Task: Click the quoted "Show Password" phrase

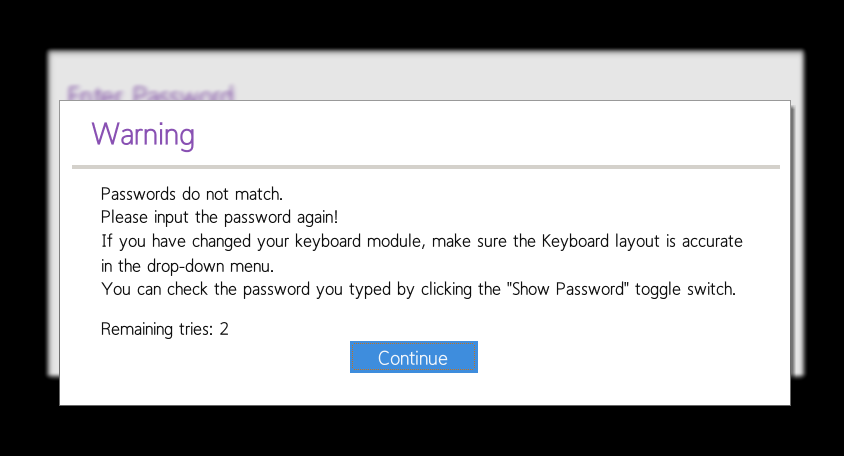Action: point(566,291)
